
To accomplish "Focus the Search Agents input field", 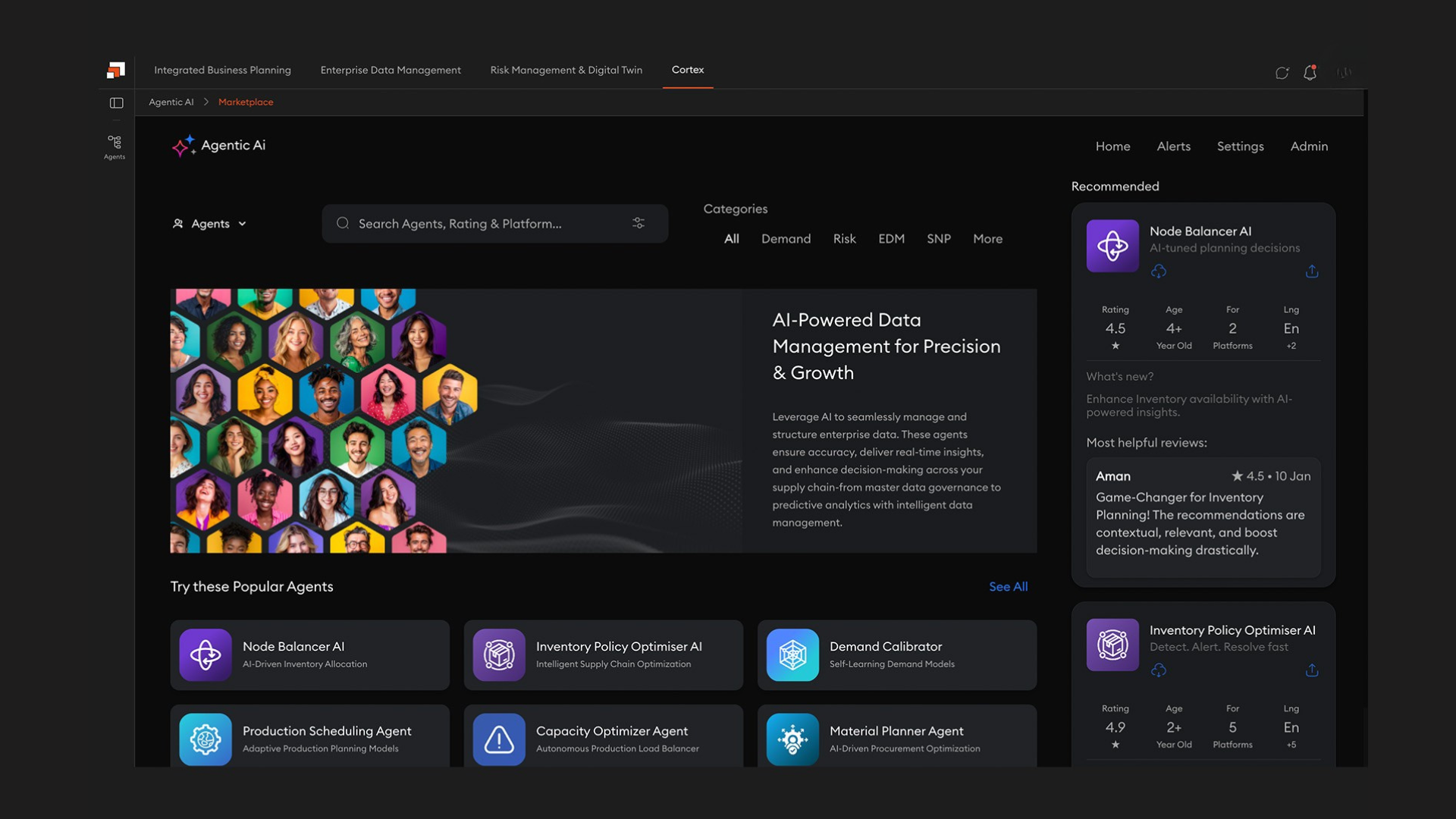I will click(494, 224).
